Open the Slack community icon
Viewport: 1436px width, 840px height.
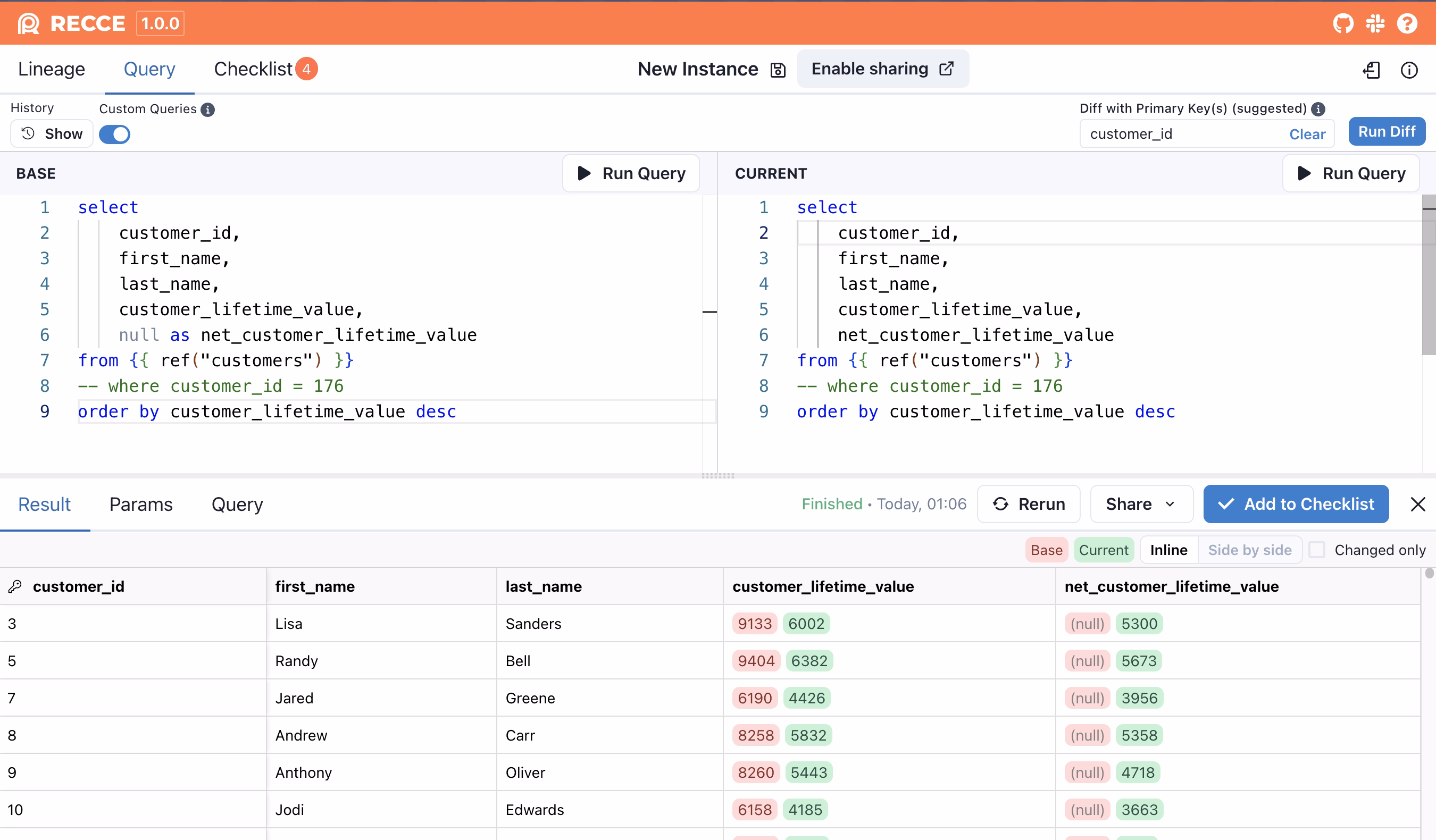pos(1375,23)
